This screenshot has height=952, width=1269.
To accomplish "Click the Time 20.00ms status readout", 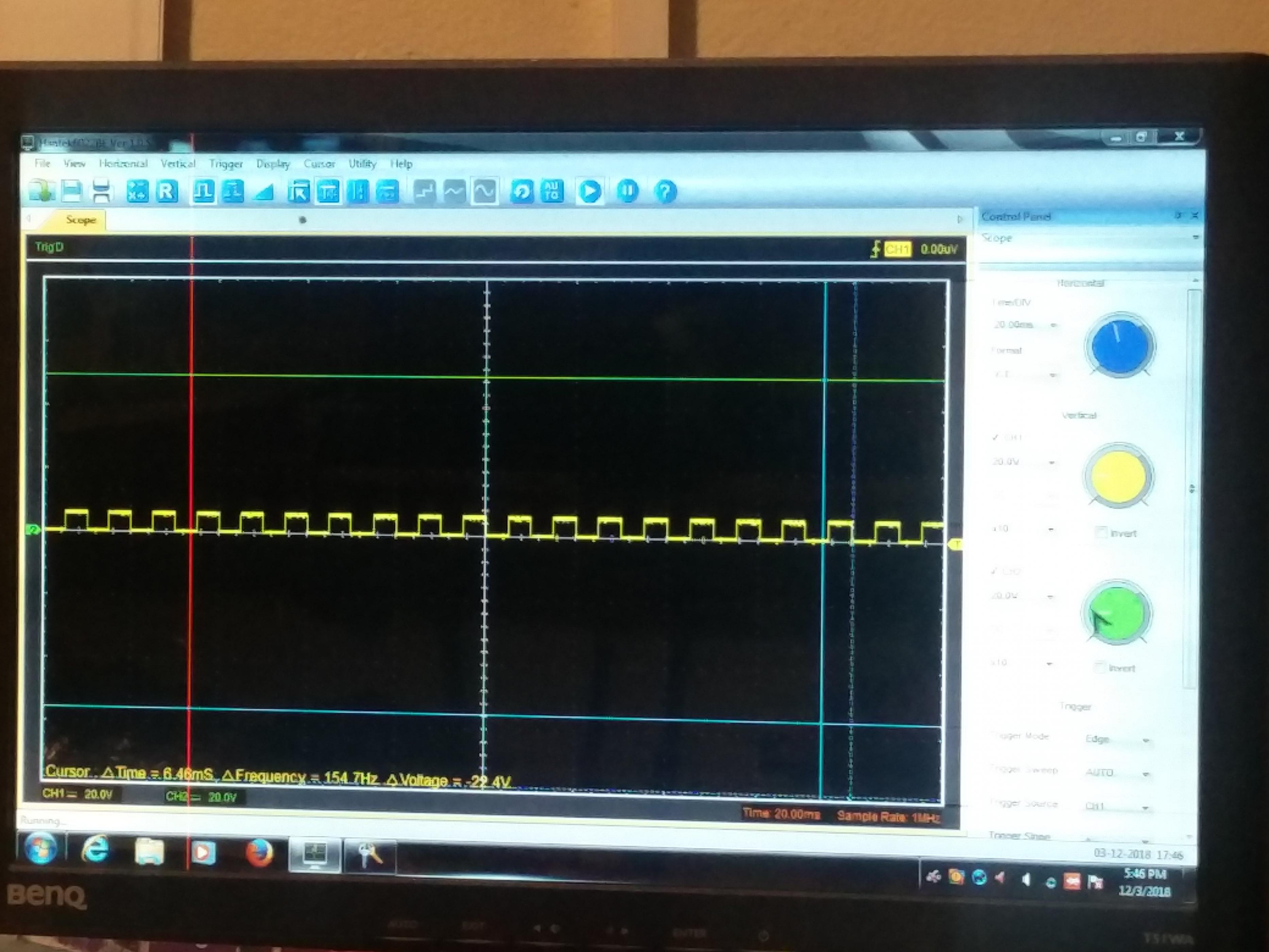I will click(781, 814).
